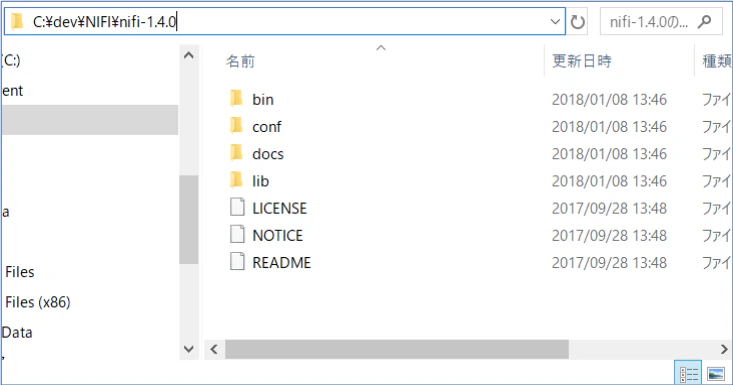Select the NOTICE file icon
This screenshot has height=385, width=733.
(x=237, y=234)
